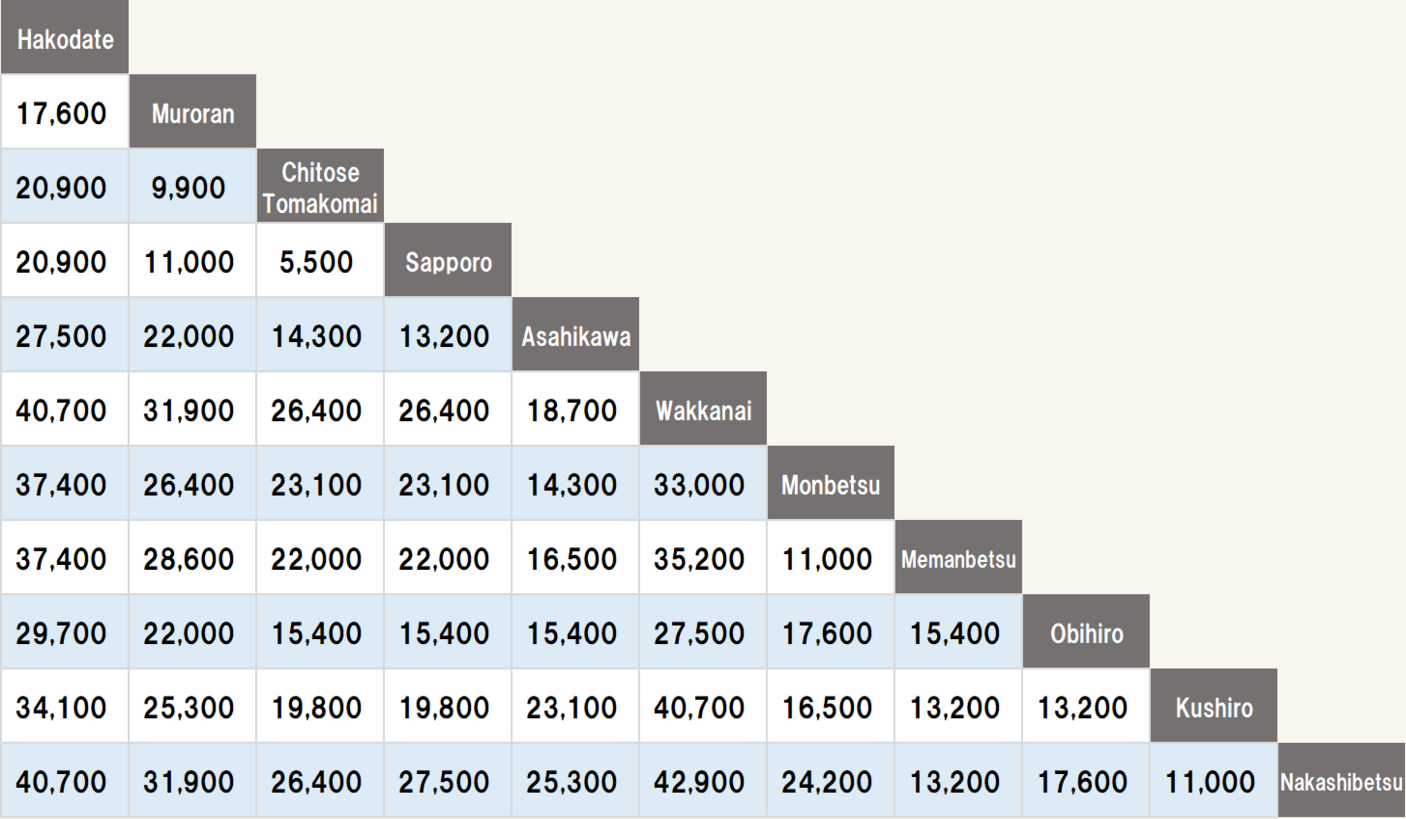This screenshot has width=1406, height=819.
Task: Select the 34,100 fare cell
Action: [x=61, y=708]
